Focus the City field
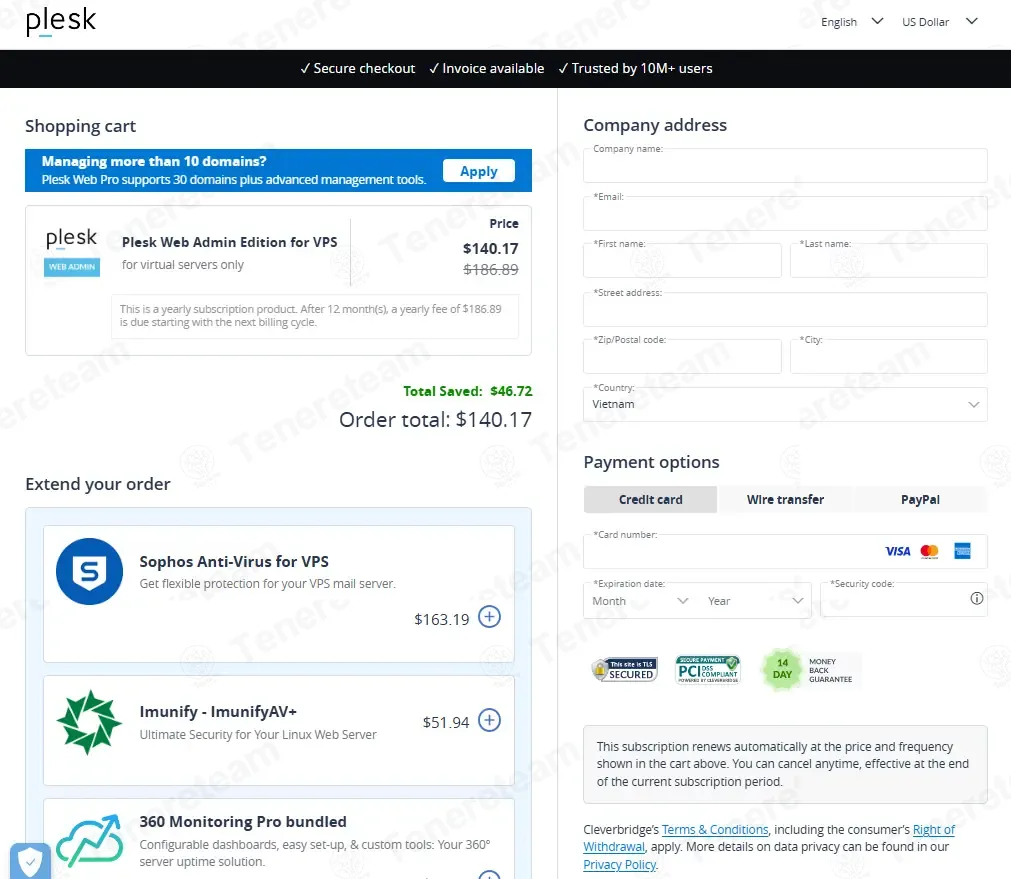Image resolution: width=1011 pixels, height=879 pixels. point(888,357)
